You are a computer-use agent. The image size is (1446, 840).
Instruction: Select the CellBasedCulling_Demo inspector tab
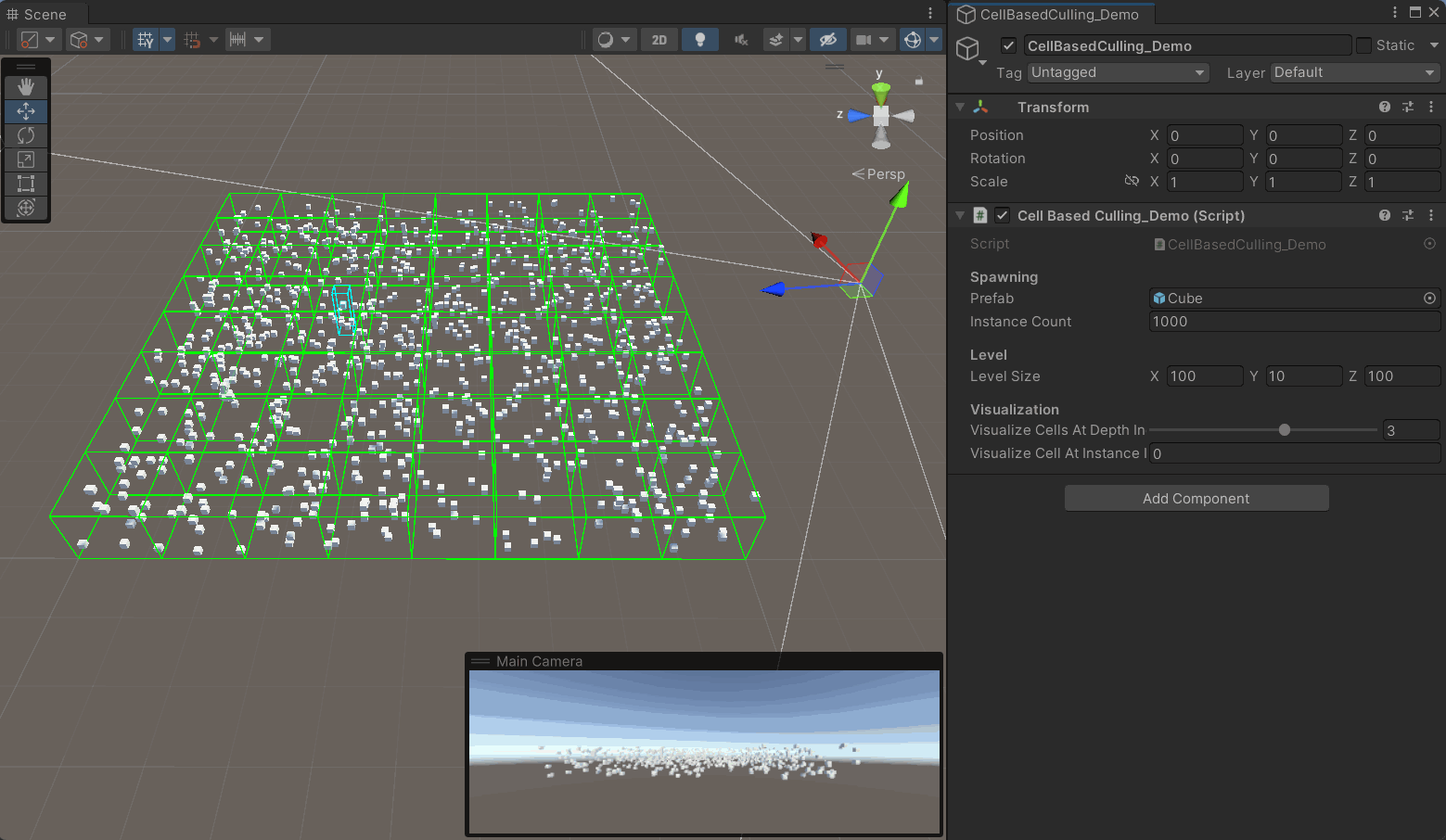coord(1048,14)
